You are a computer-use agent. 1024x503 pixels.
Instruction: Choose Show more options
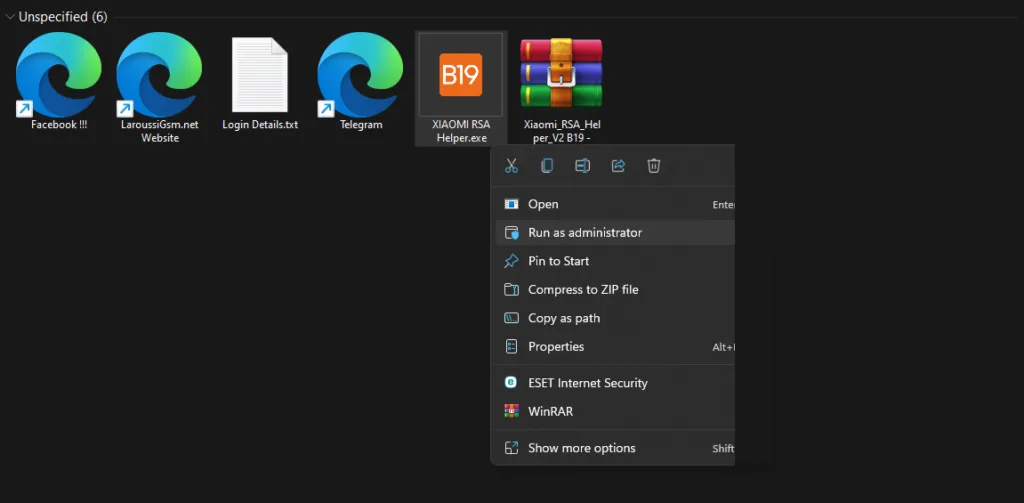pos(615,448)
